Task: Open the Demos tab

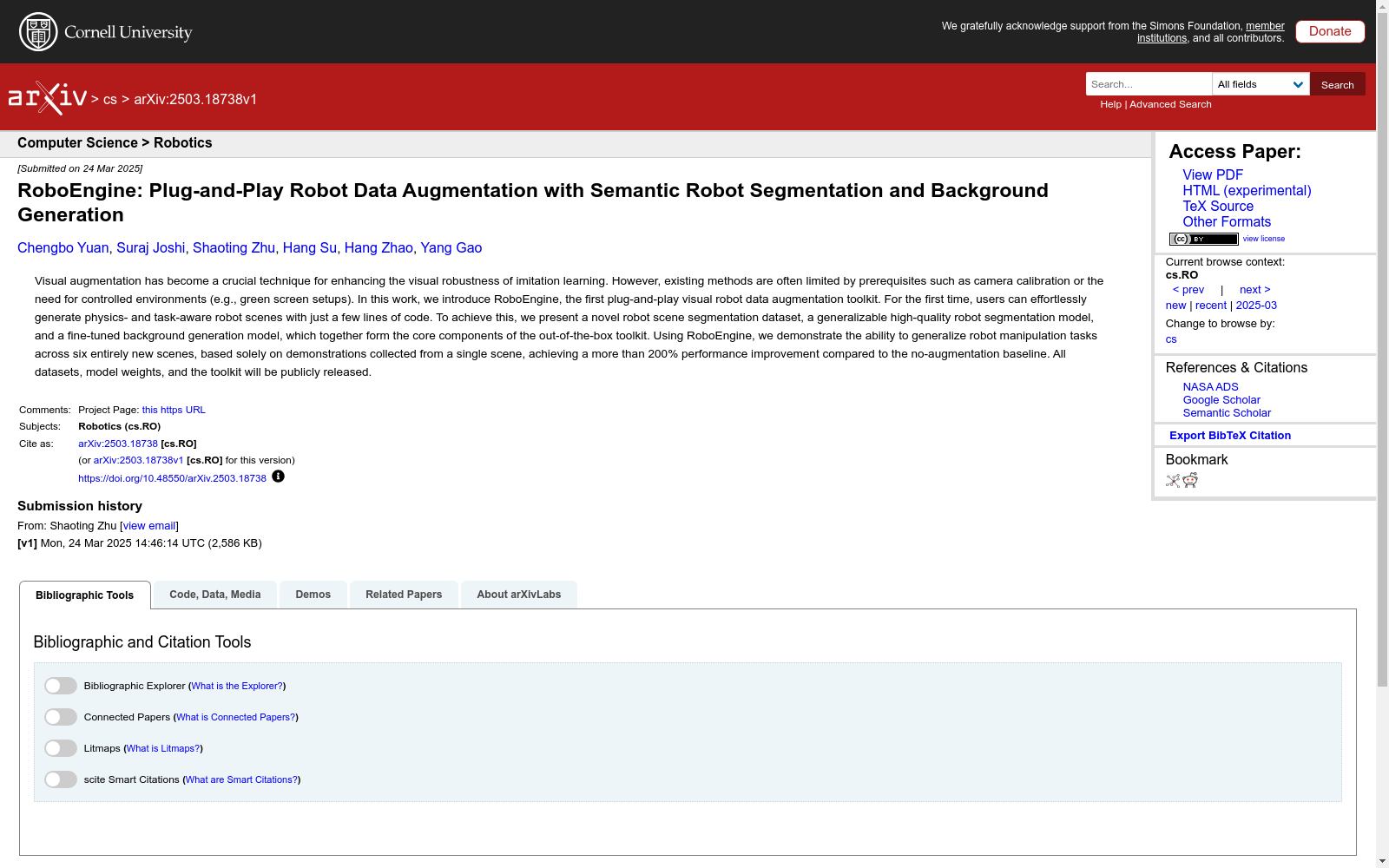Action: 313,595
